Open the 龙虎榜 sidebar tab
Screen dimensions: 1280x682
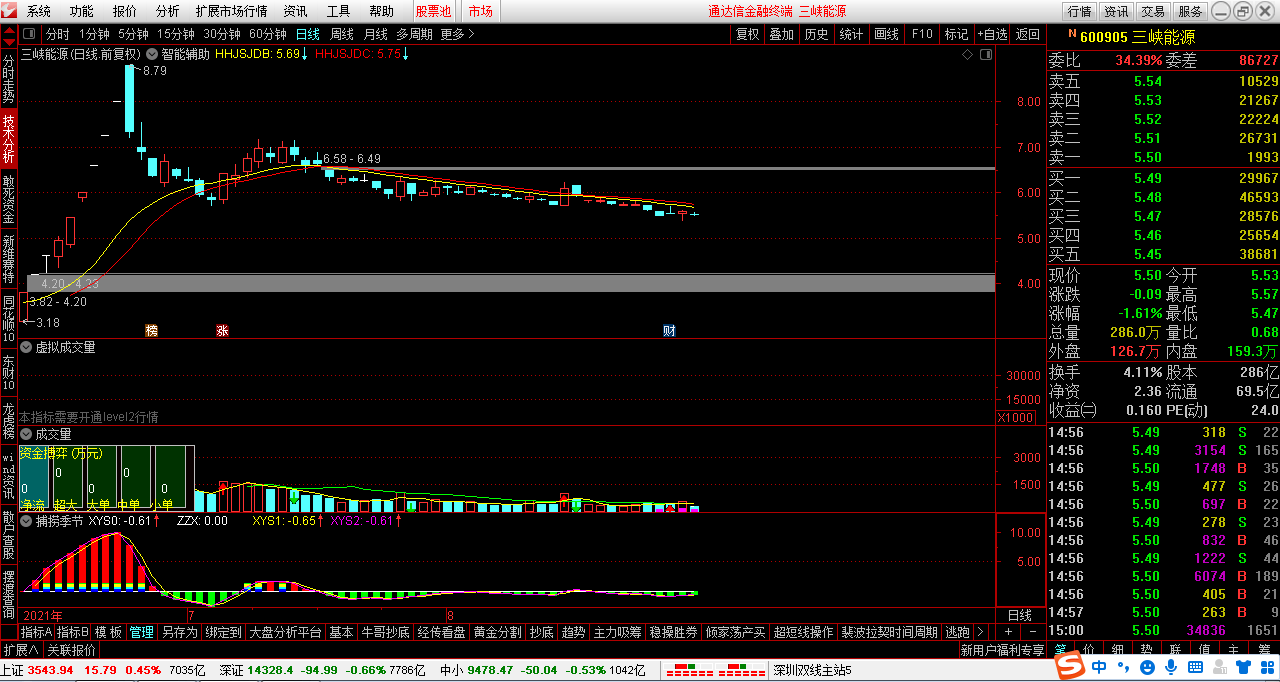[9, 421]
